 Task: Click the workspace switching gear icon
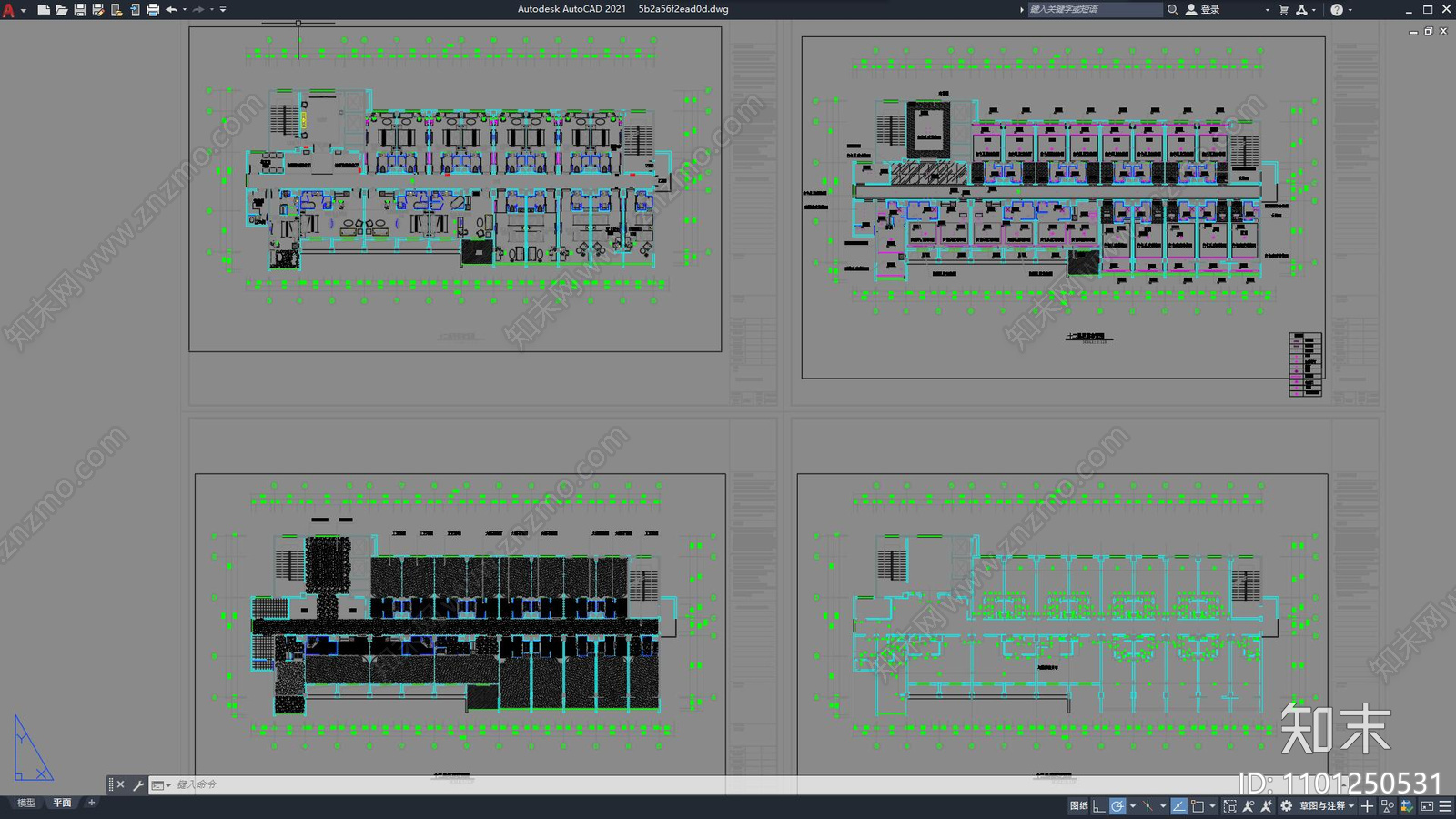coord(1286,806)
